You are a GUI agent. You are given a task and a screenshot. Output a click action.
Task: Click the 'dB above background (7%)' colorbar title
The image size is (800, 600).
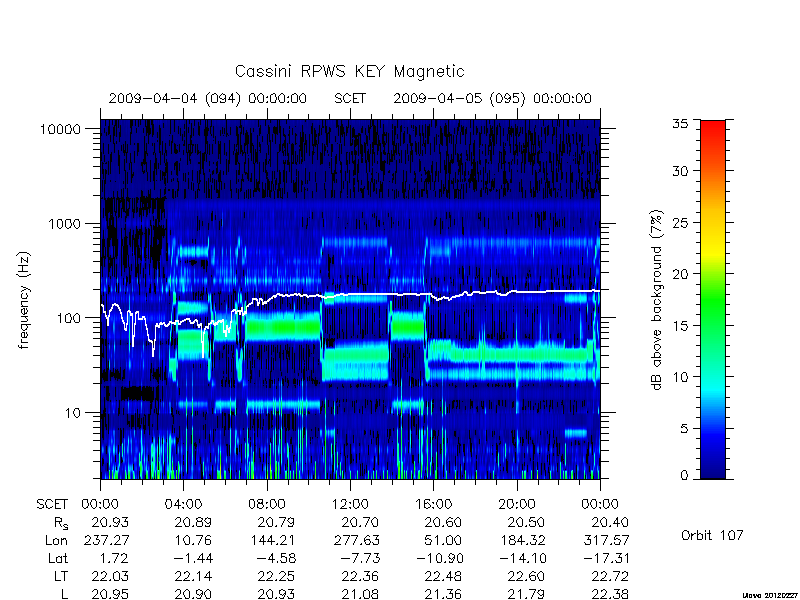(x=657, y=300)
